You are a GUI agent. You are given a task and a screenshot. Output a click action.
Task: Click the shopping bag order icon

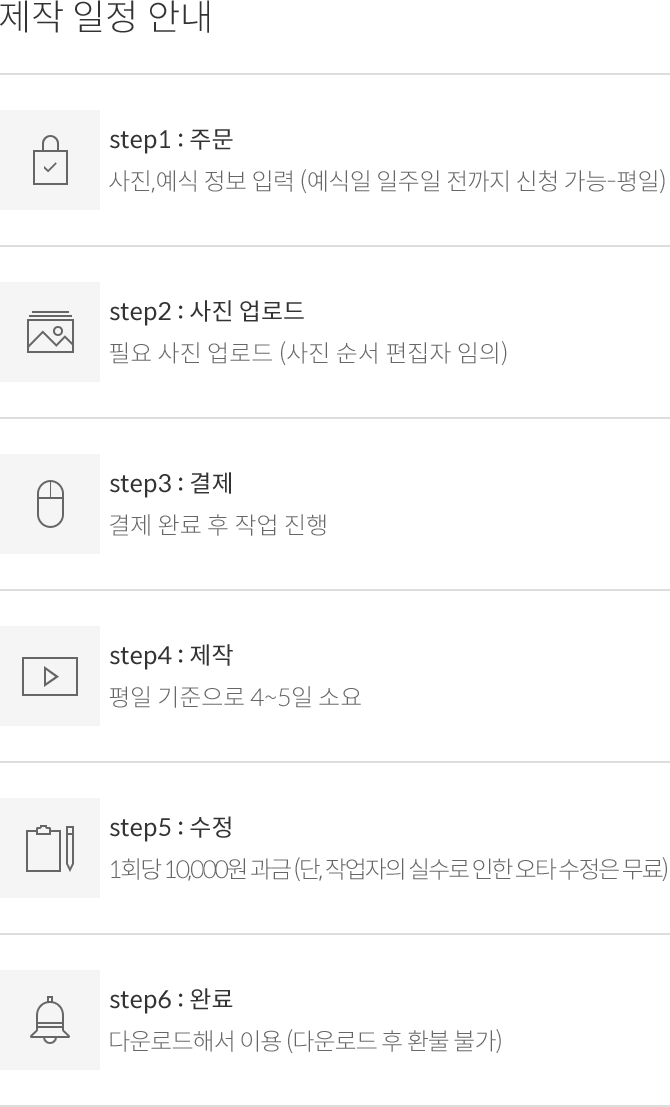tap(50, 160)
